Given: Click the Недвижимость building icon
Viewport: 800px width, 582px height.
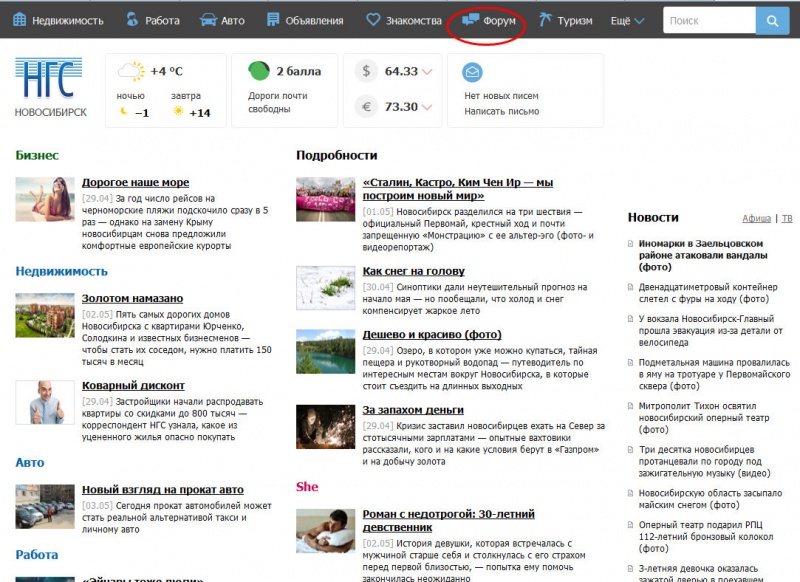Looking at the screenshot, I should [x=19, y=20].
